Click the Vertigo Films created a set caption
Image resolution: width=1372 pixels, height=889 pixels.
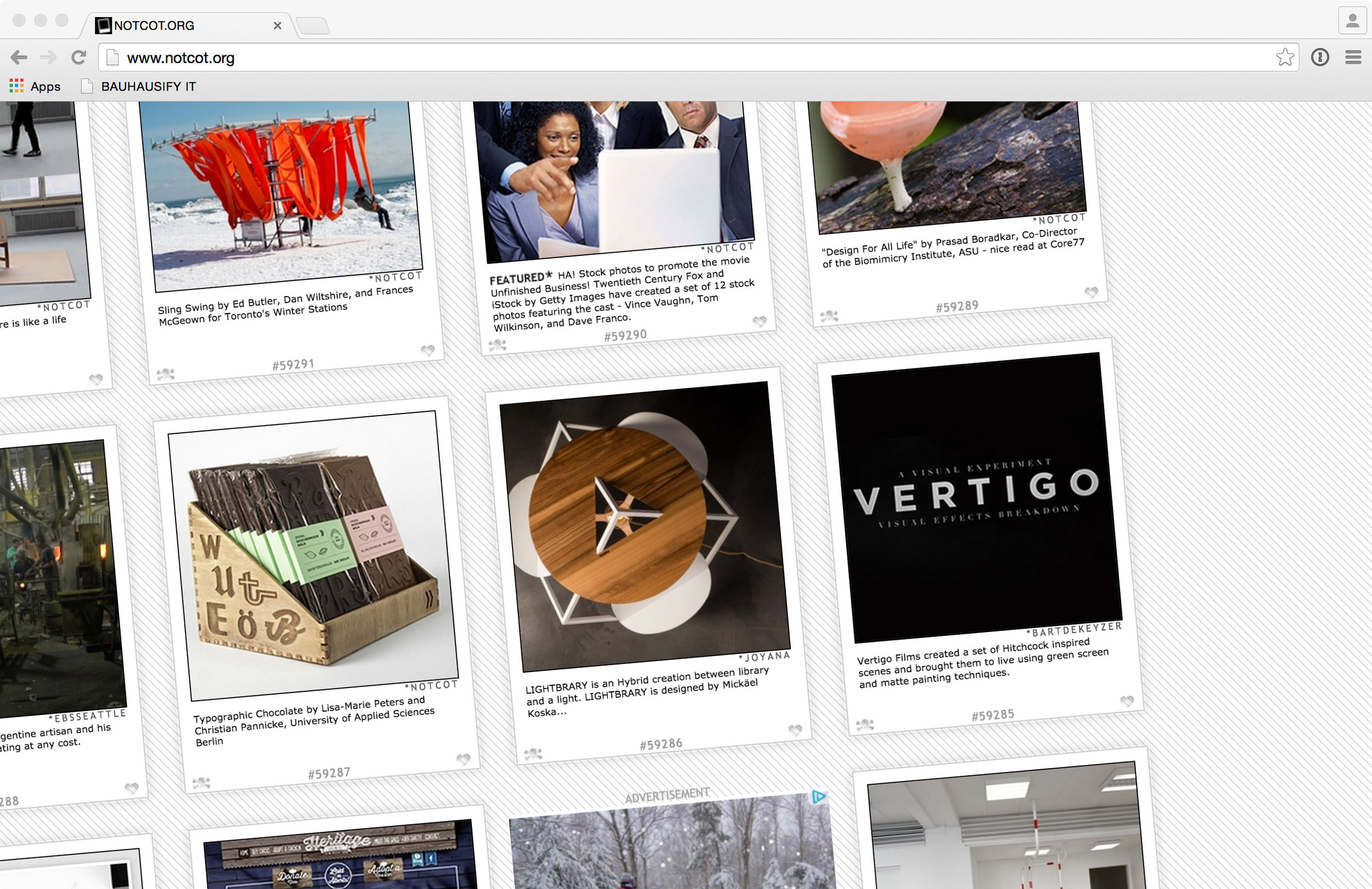(982, 662)
